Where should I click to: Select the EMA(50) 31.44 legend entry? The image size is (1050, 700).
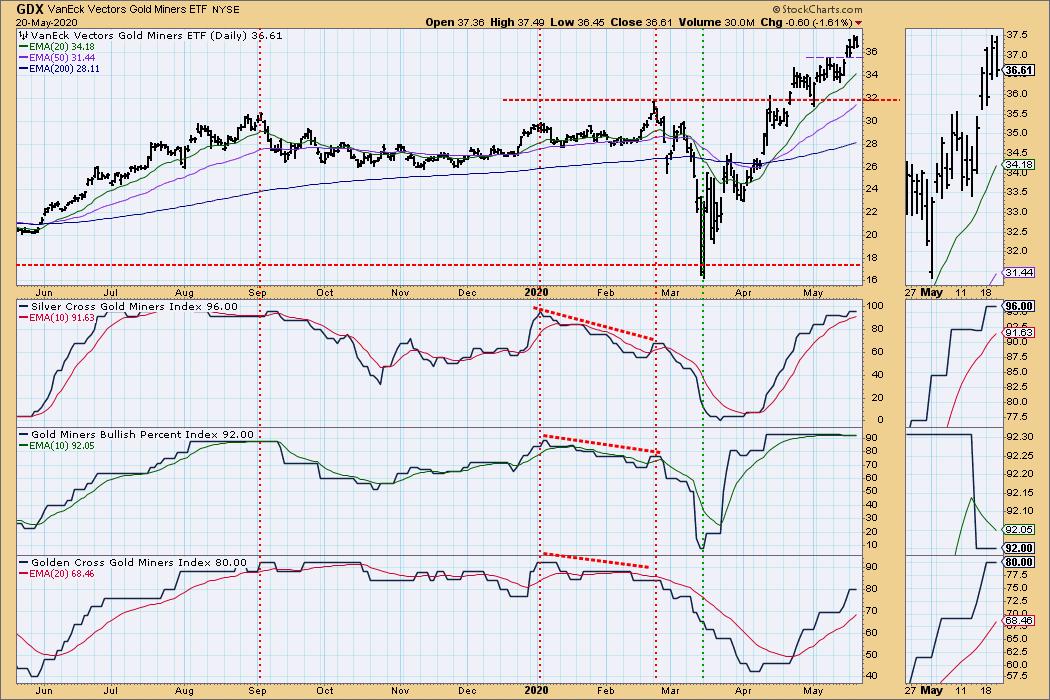[x=57, y=58]
